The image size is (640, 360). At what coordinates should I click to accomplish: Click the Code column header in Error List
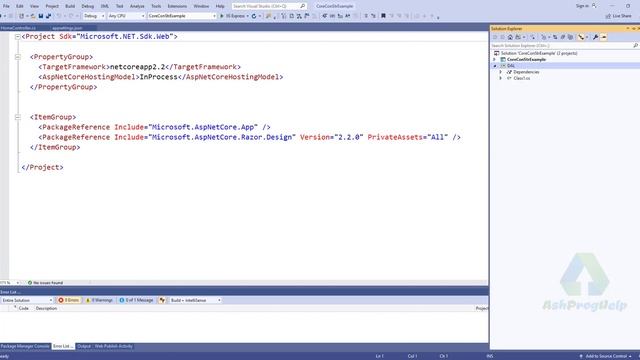tap(24, 308)
